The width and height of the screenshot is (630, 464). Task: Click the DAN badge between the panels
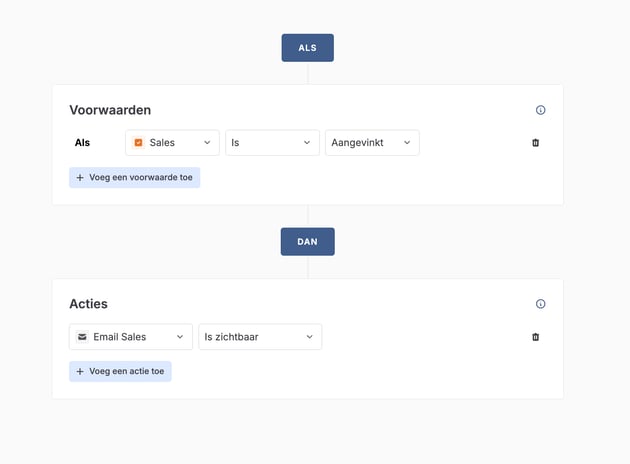coord(307,242)
